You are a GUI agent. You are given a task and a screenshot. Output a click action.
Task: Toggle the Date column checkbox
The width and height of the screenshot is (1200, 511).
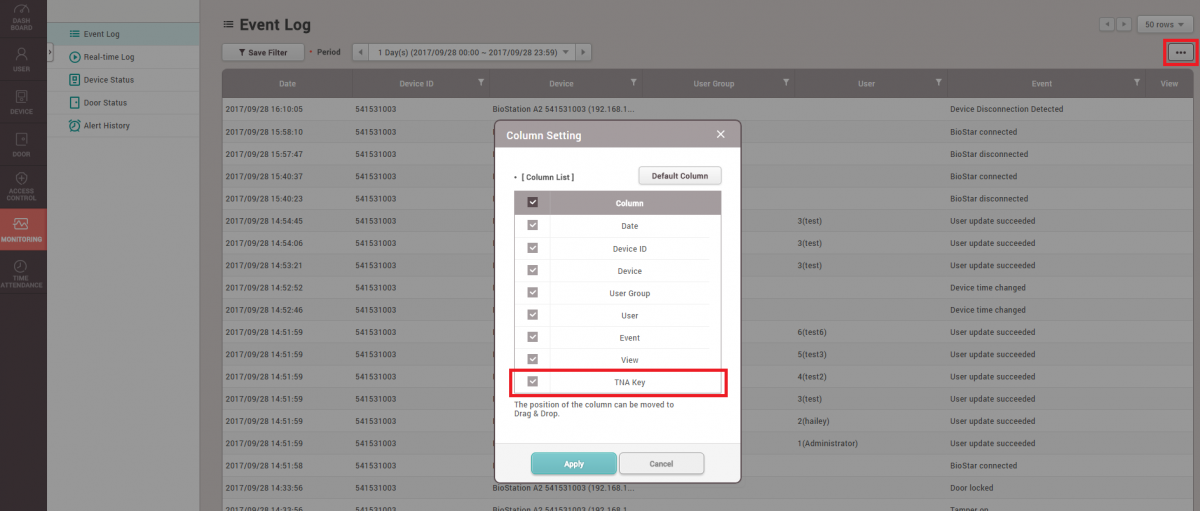[x=532, y=226]
